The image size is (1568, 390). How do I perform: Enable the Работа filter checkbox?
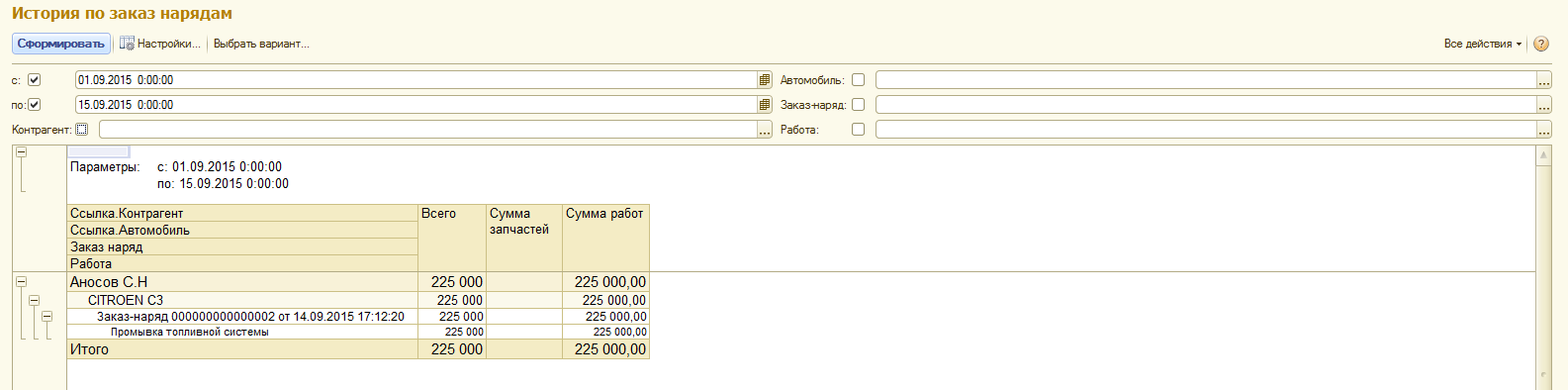[x=858, y=130]
